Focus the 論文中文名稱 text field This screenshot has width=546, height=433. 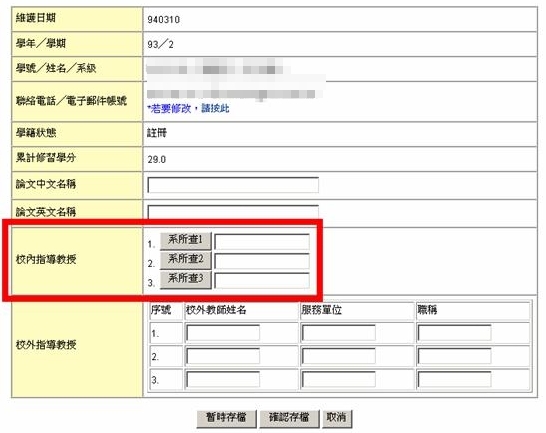pyautogui.click(x=233, y=185)
